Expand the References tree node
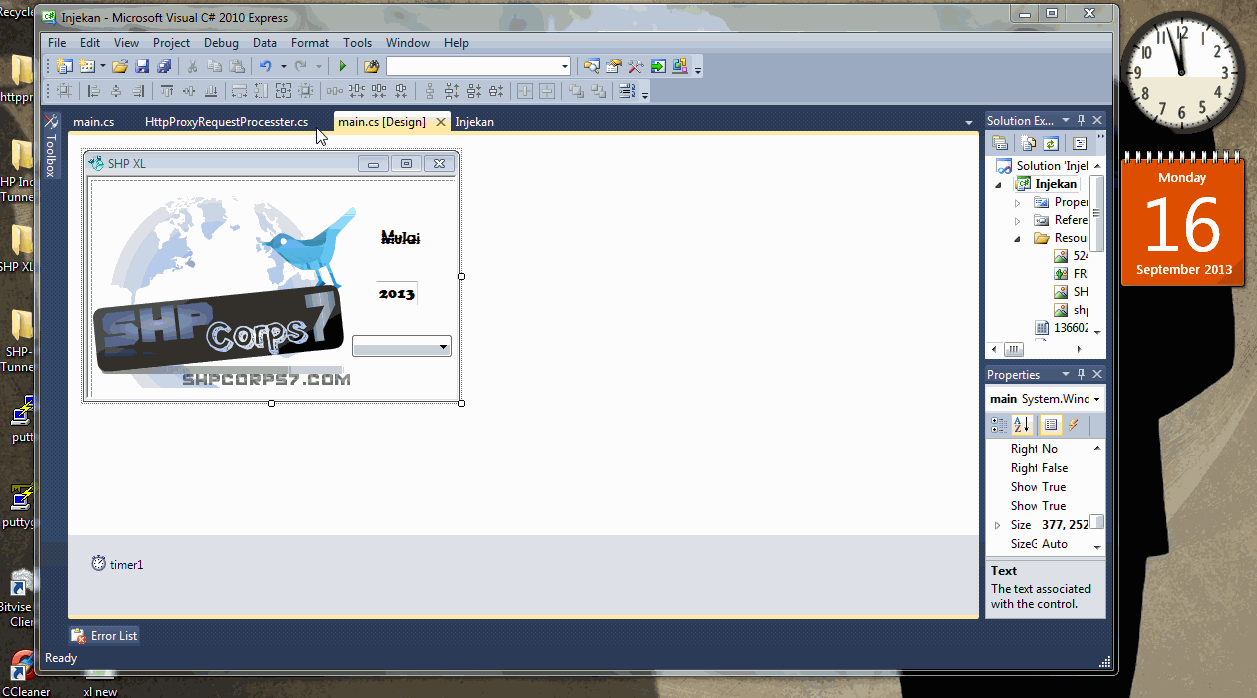 [1018, 220]
